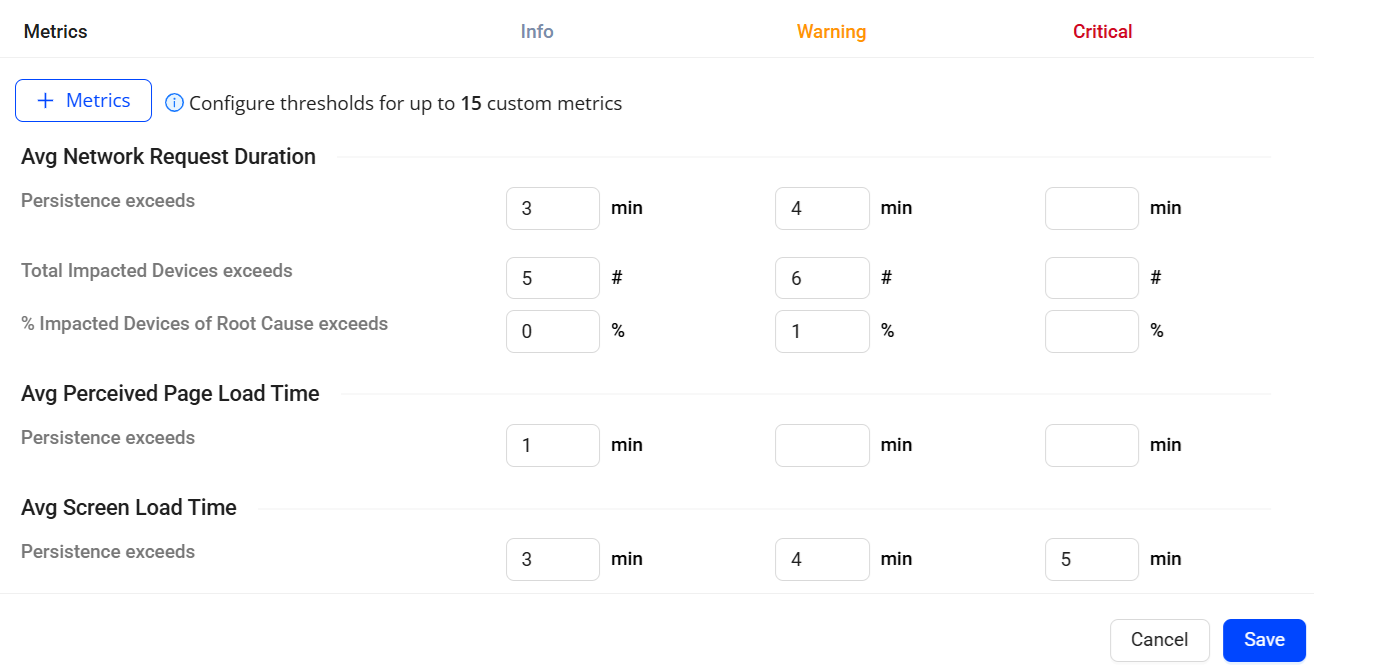Edit Screen Load Time Persistence Warning field

[x=822, y=559]
